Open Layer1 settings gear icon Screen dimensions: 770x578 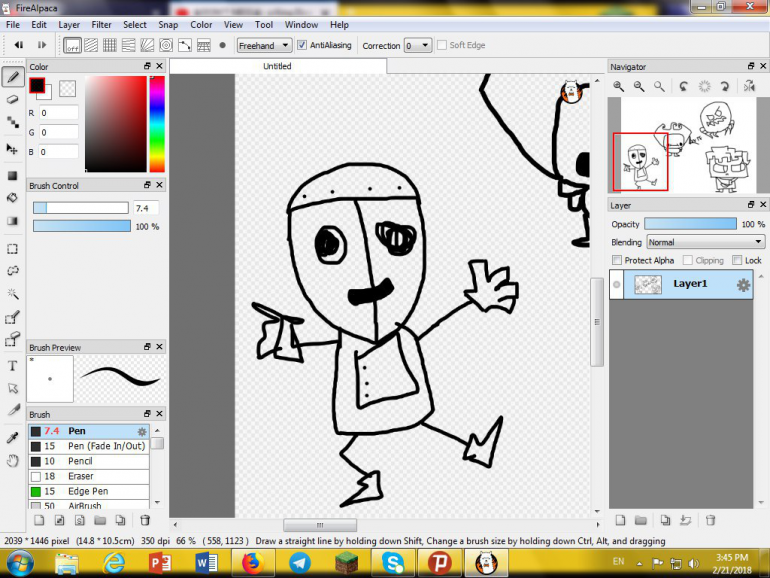(743, 285)
